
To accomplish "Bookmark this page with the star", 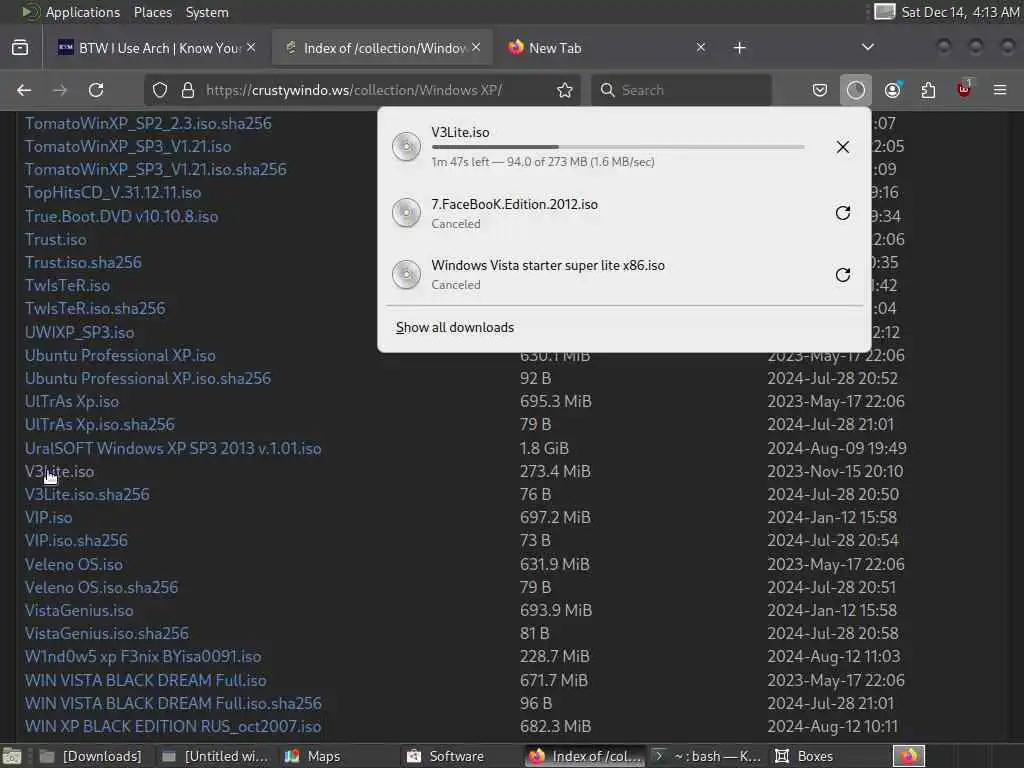I will pyautogui.click(x=565, y=90).
